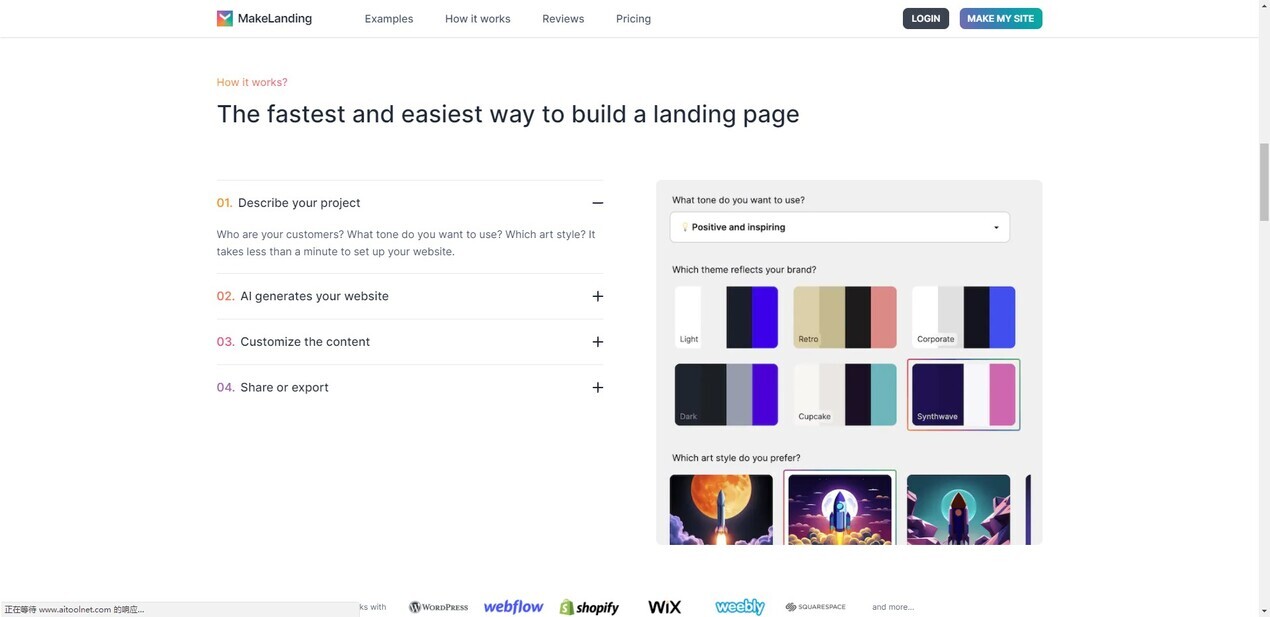Viewport: 1270px width, 617px height.
Task: Click the MakeLanding logo icon
Action: coord(225,18)
